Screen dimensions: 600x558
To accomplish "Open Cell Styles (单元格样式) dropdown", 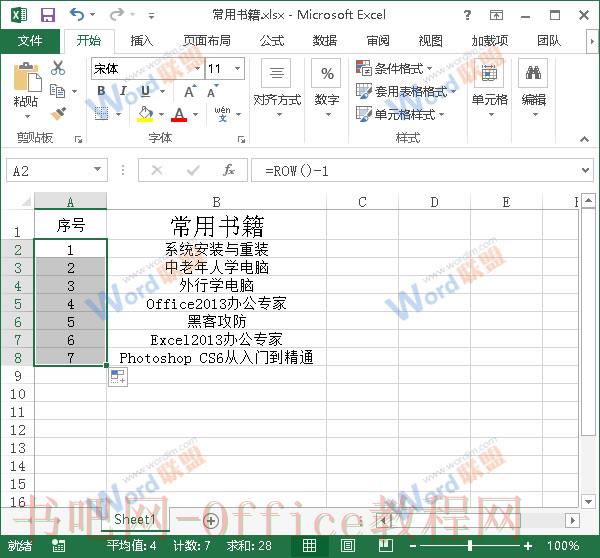I will [400, 114].
